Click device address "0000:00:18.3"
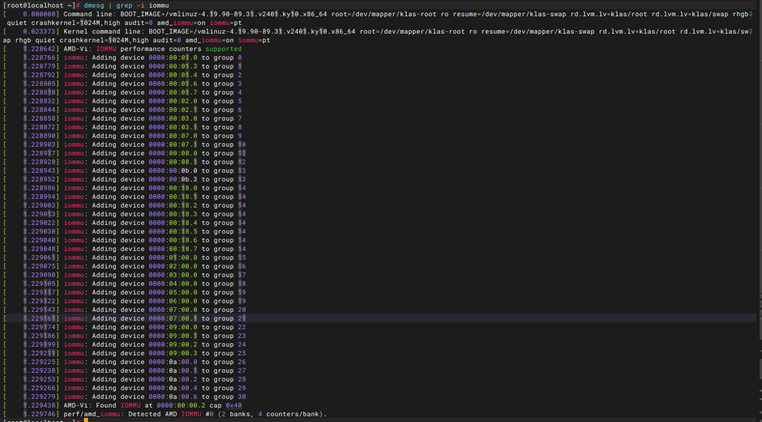 (x=173, y=214)
